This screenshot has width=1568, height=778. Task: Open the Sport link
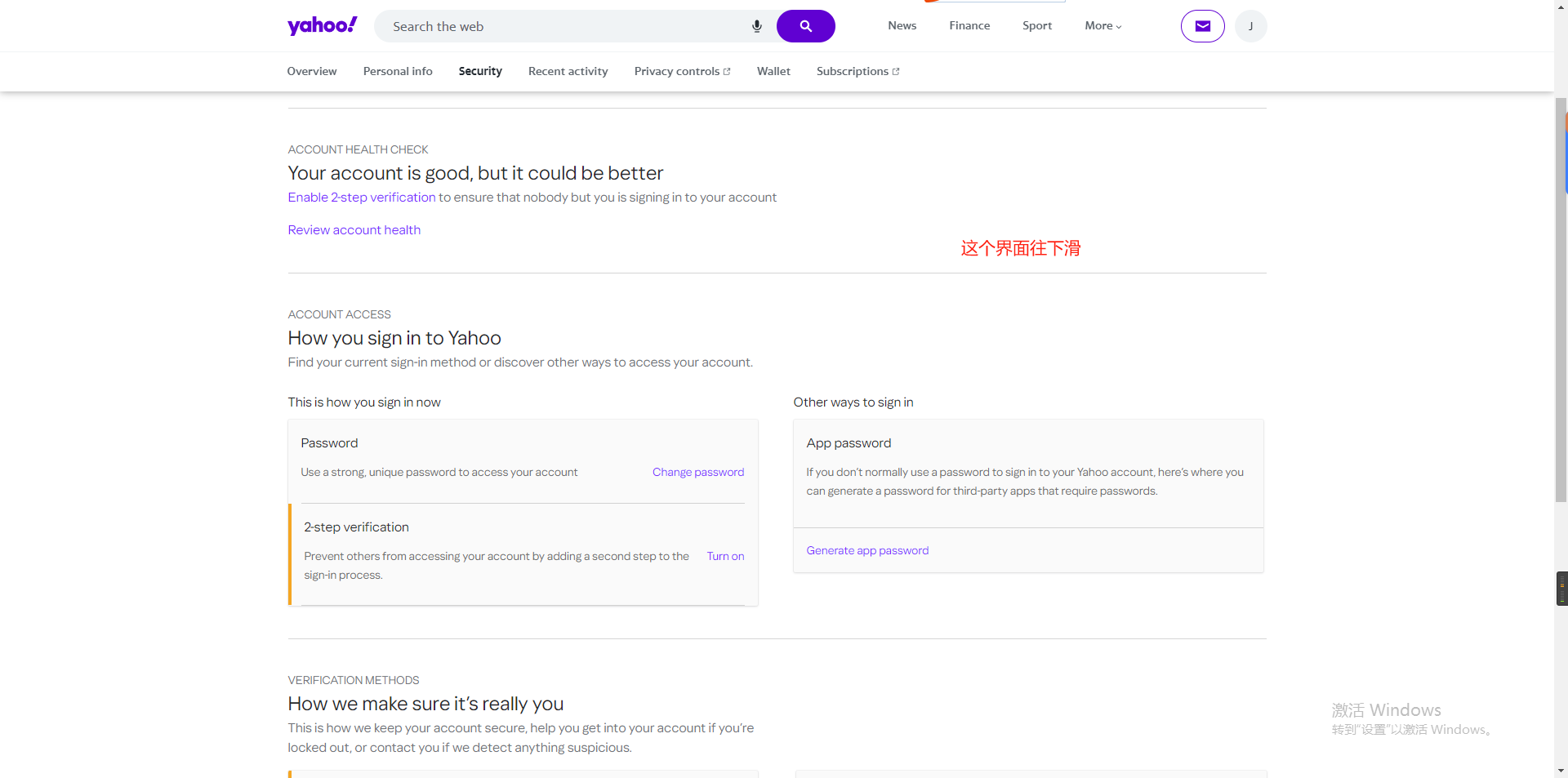tap(1037, 25)
